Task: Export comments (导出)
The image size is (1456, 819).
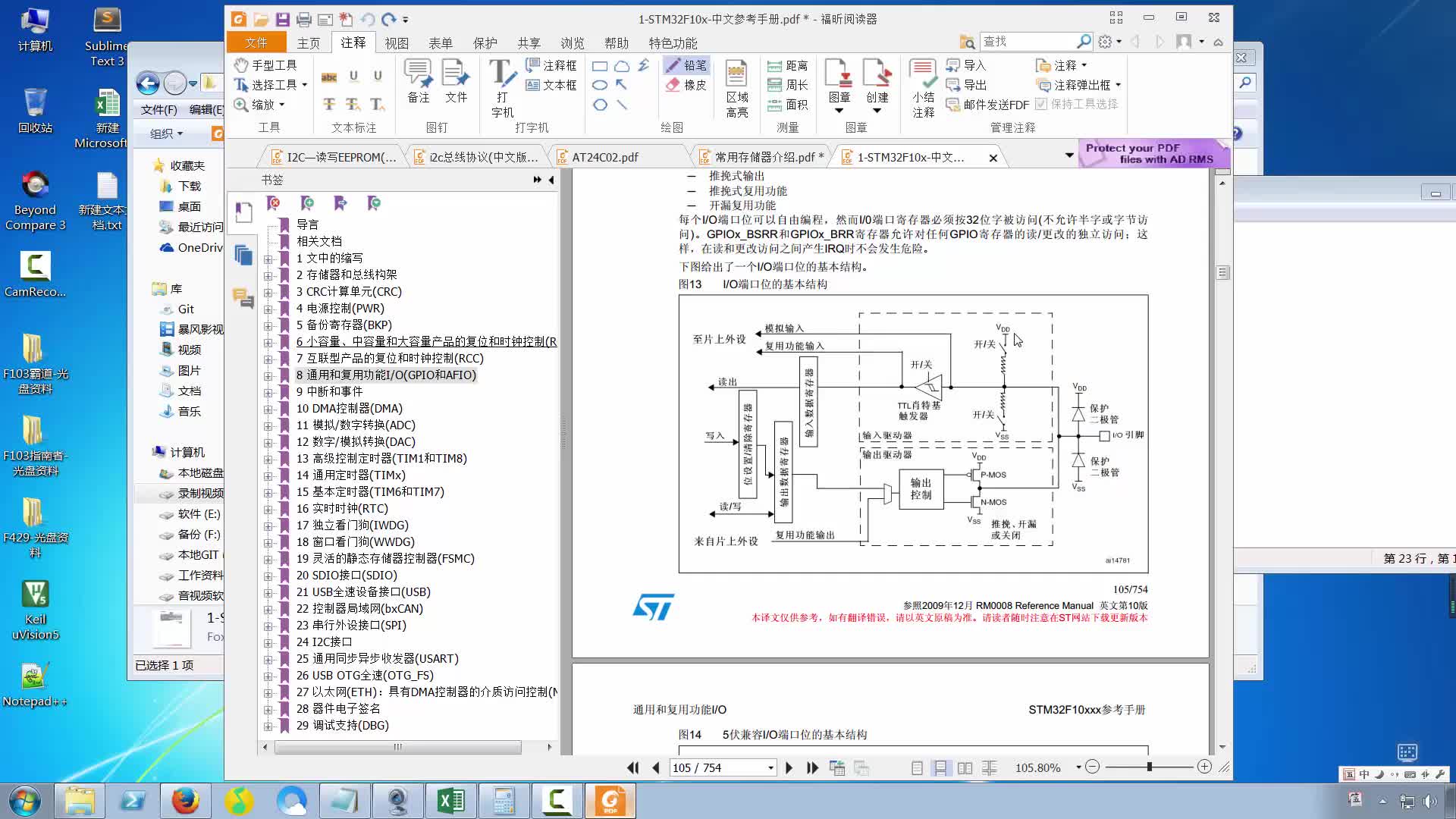Action: point(965,85)
